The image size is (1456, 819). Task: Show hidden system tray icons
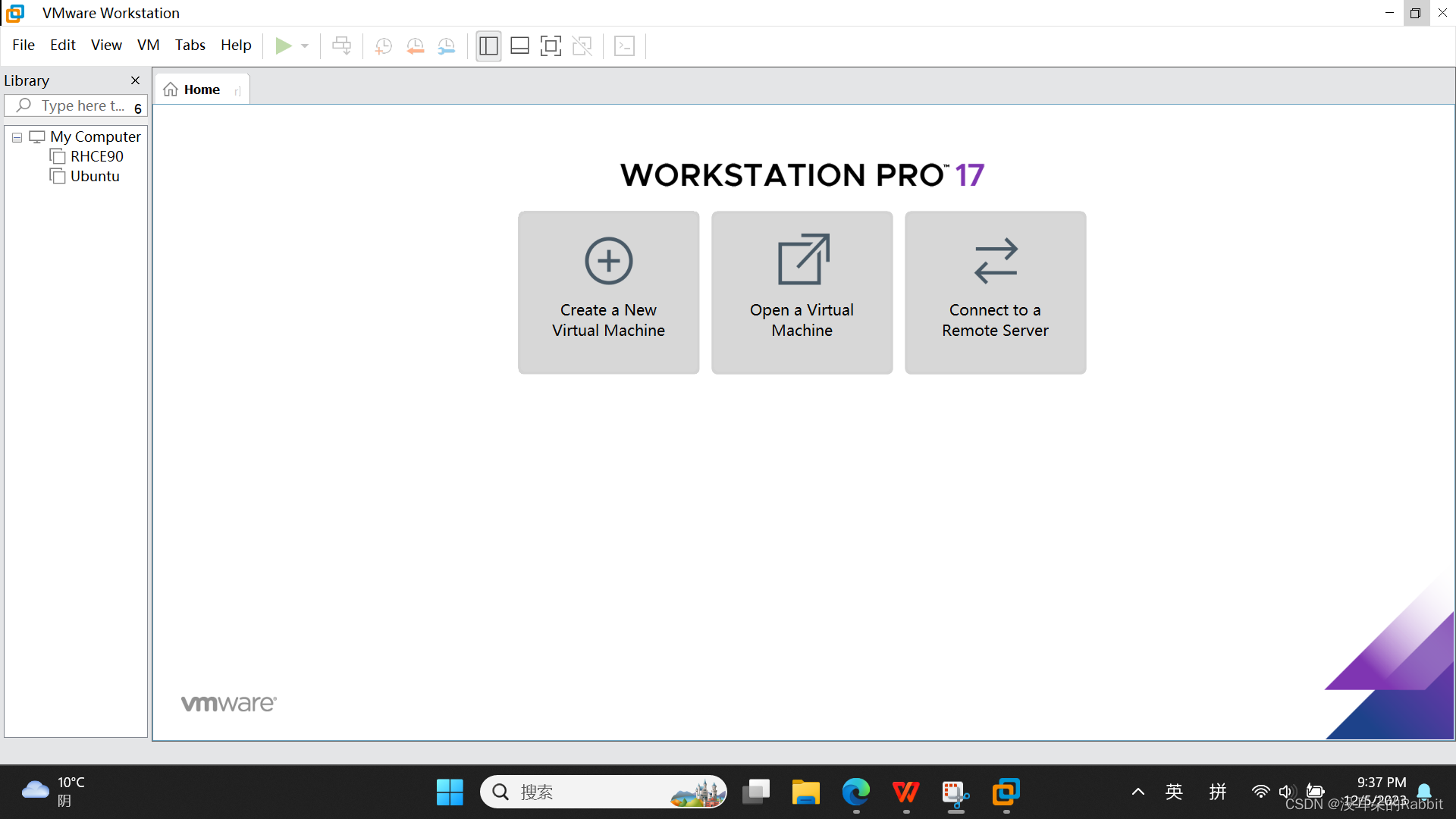pyautogui.click(x=1137, y=792)
